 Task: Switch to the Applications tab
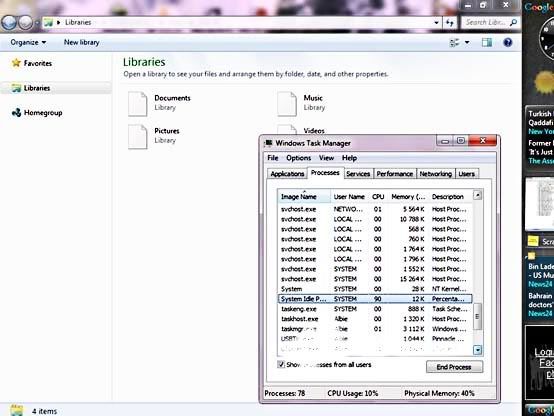[287, 174]
